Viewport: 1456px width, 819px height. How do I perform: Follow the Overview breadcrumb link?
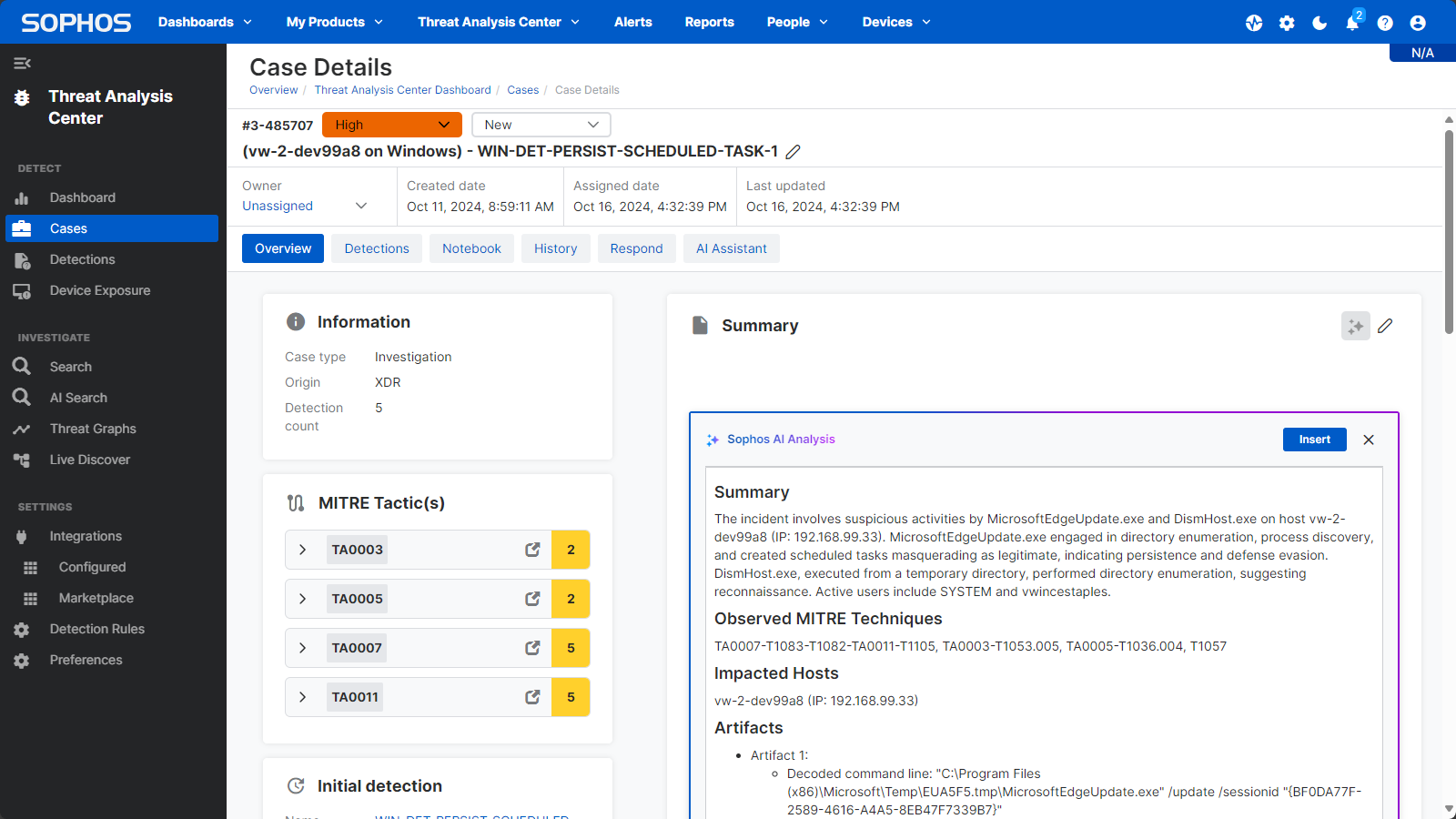tap(274, 90)
